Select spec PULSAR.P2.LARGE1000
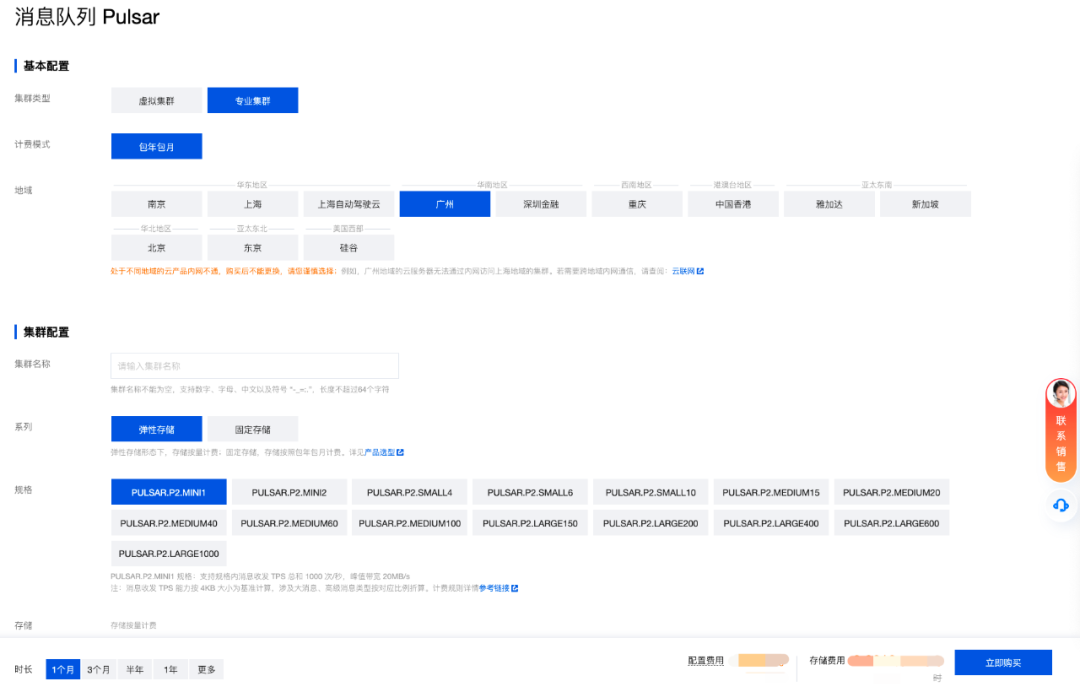The width and height of the screenshot is (1080, 692). click(x=169, y=554)
